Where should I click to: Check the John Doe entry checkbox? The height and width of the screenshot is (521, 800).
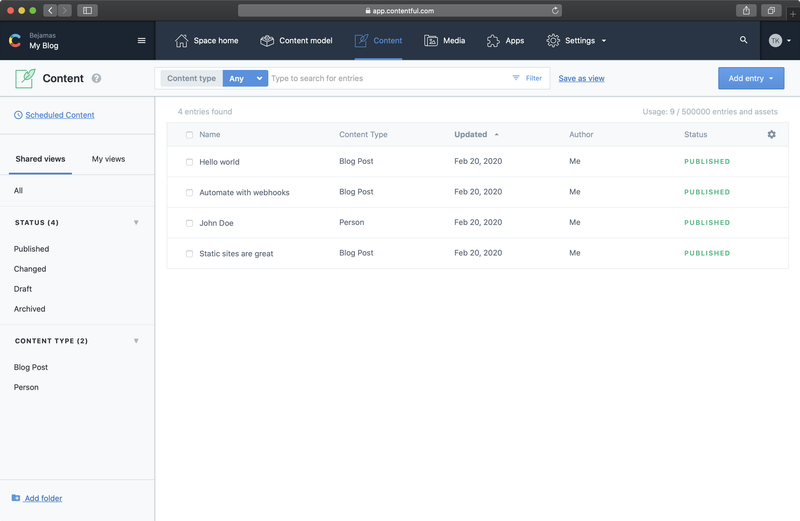189,223
